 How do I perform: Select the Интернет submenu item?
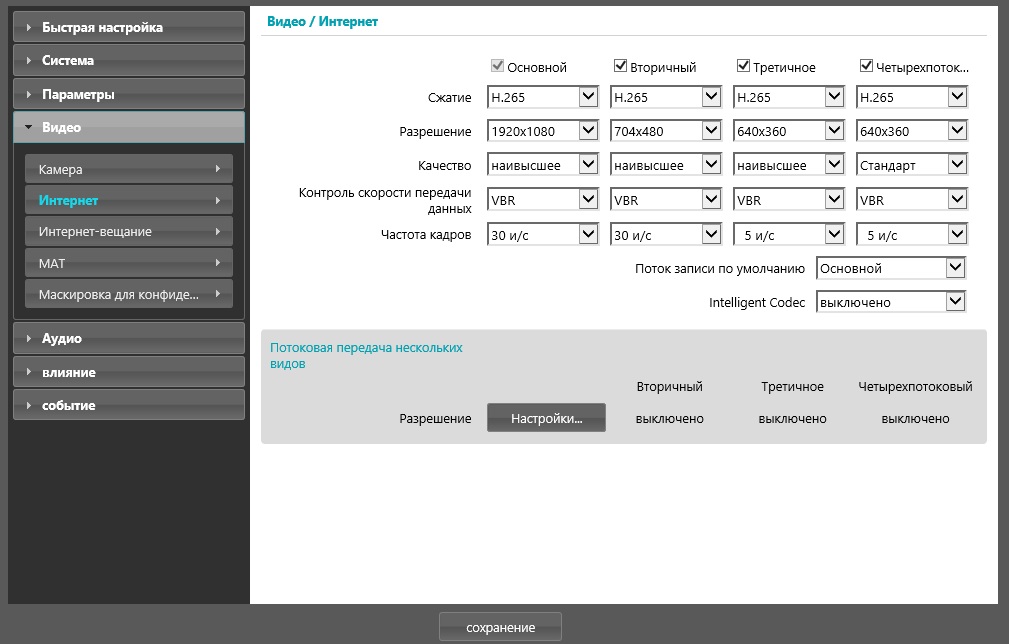[x=129, y=200]
